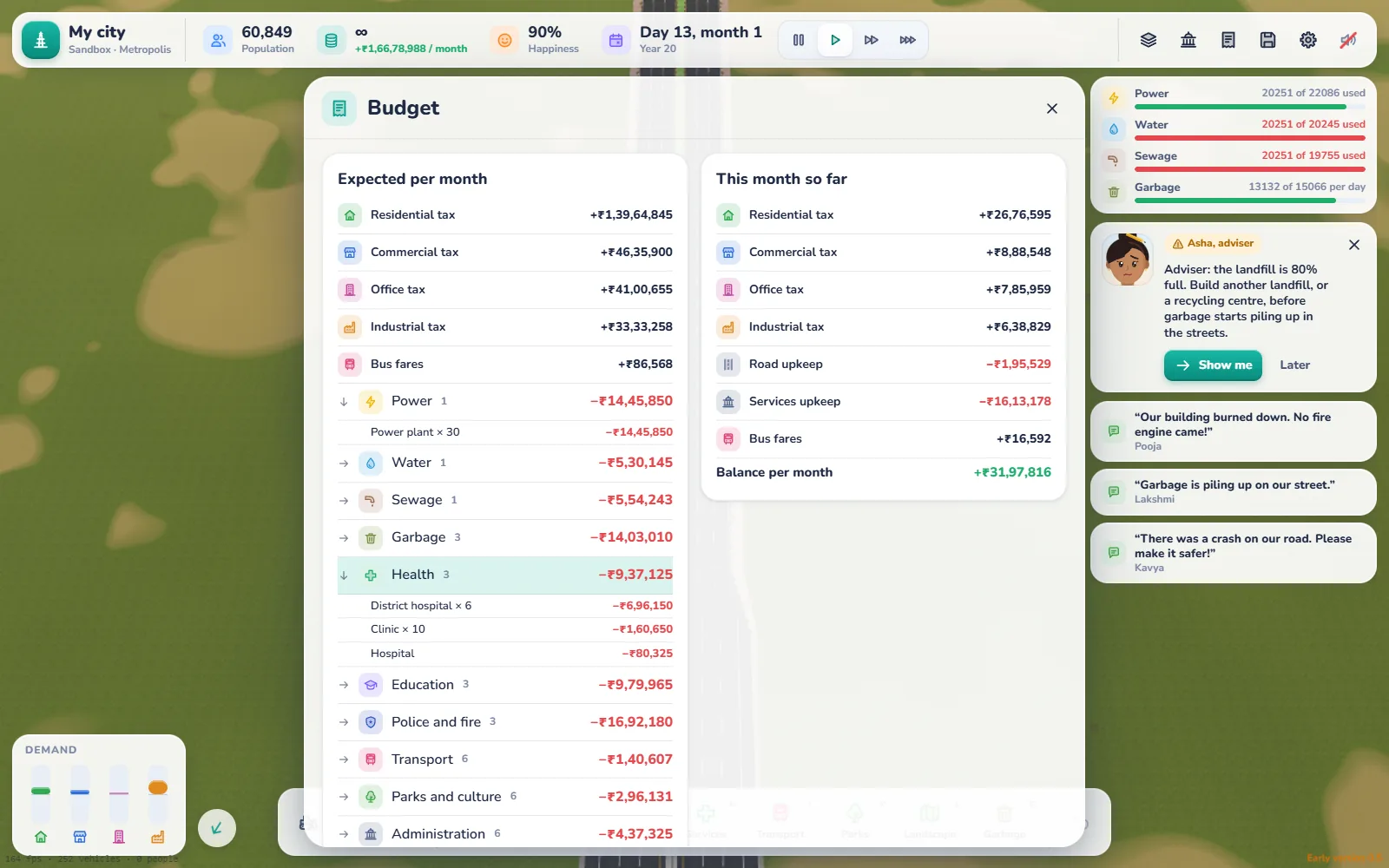Expand the Police and fire budget row
The image size is (1389, 868).
click(x=505, y=722)
